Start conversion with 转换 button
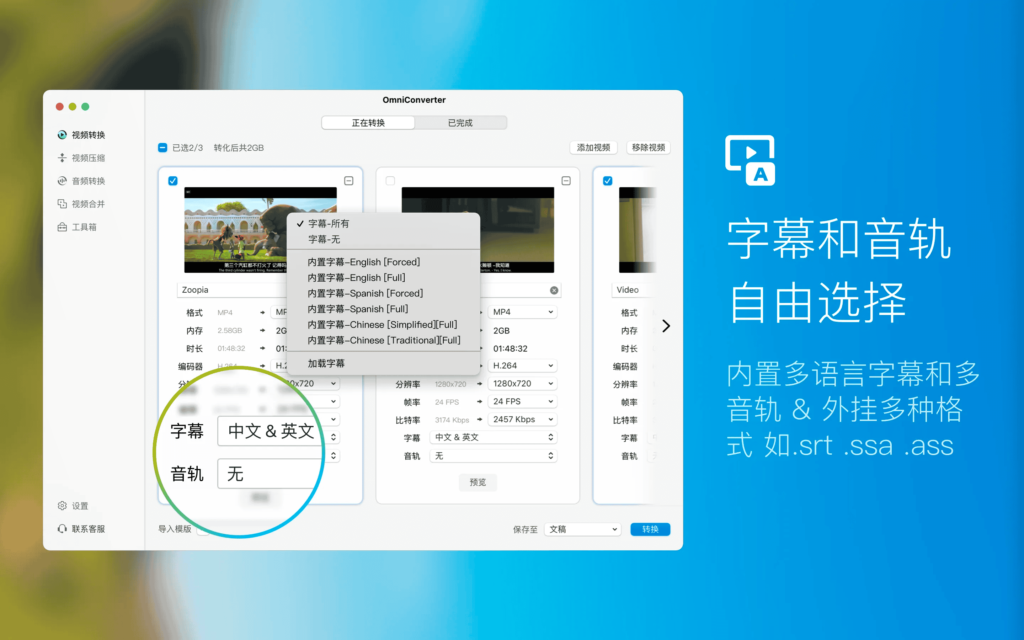Viewport: 1024px width, 640px height. [x=650, y=529]
